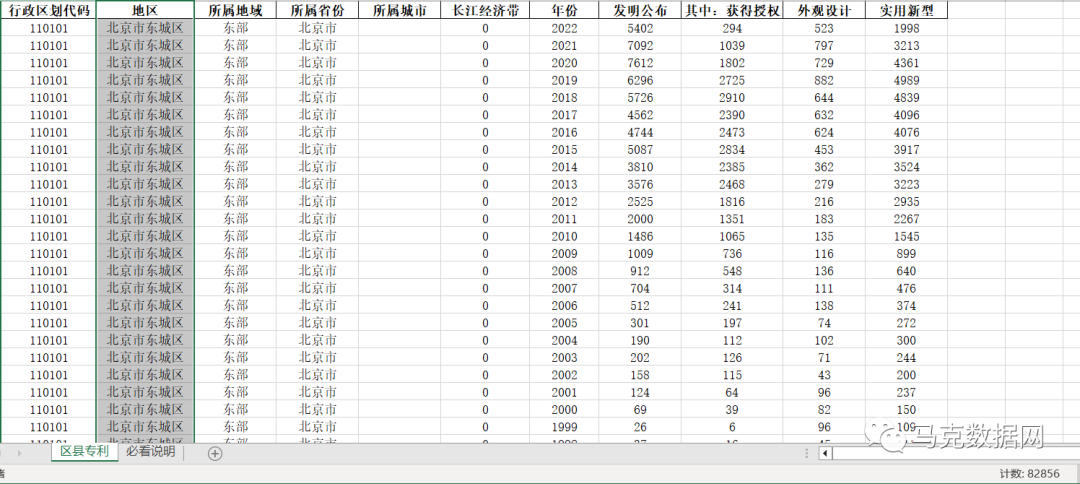Select the 行政区划代码 header cell

point(49,10)
